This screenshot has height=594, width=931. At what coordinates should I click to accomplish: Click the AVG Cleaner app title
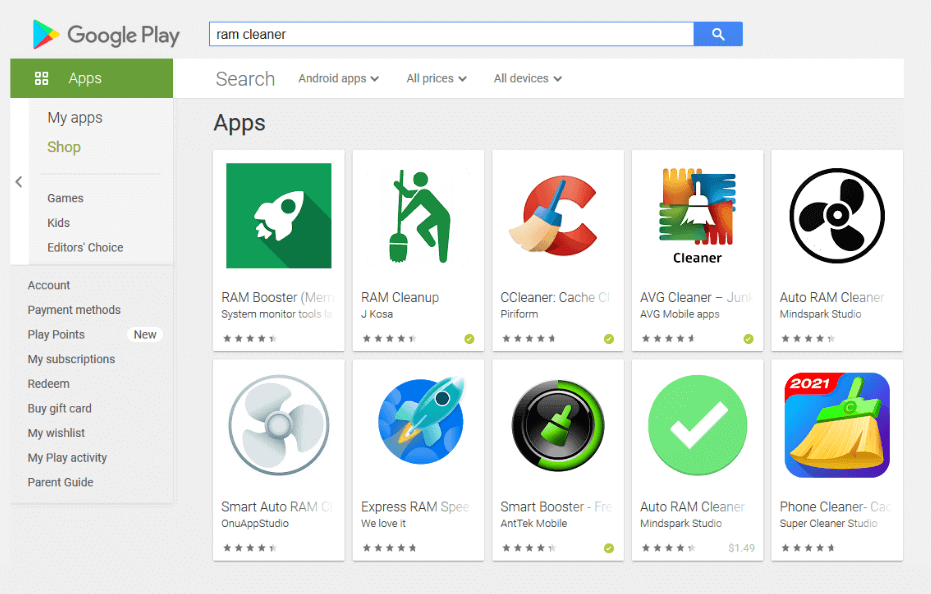click(696, 297)
